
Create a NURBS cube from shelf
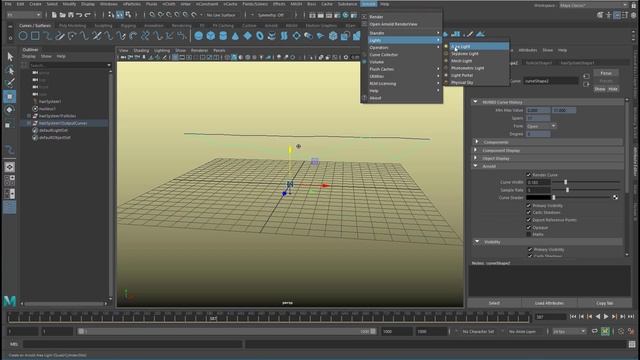pos(211,36)
